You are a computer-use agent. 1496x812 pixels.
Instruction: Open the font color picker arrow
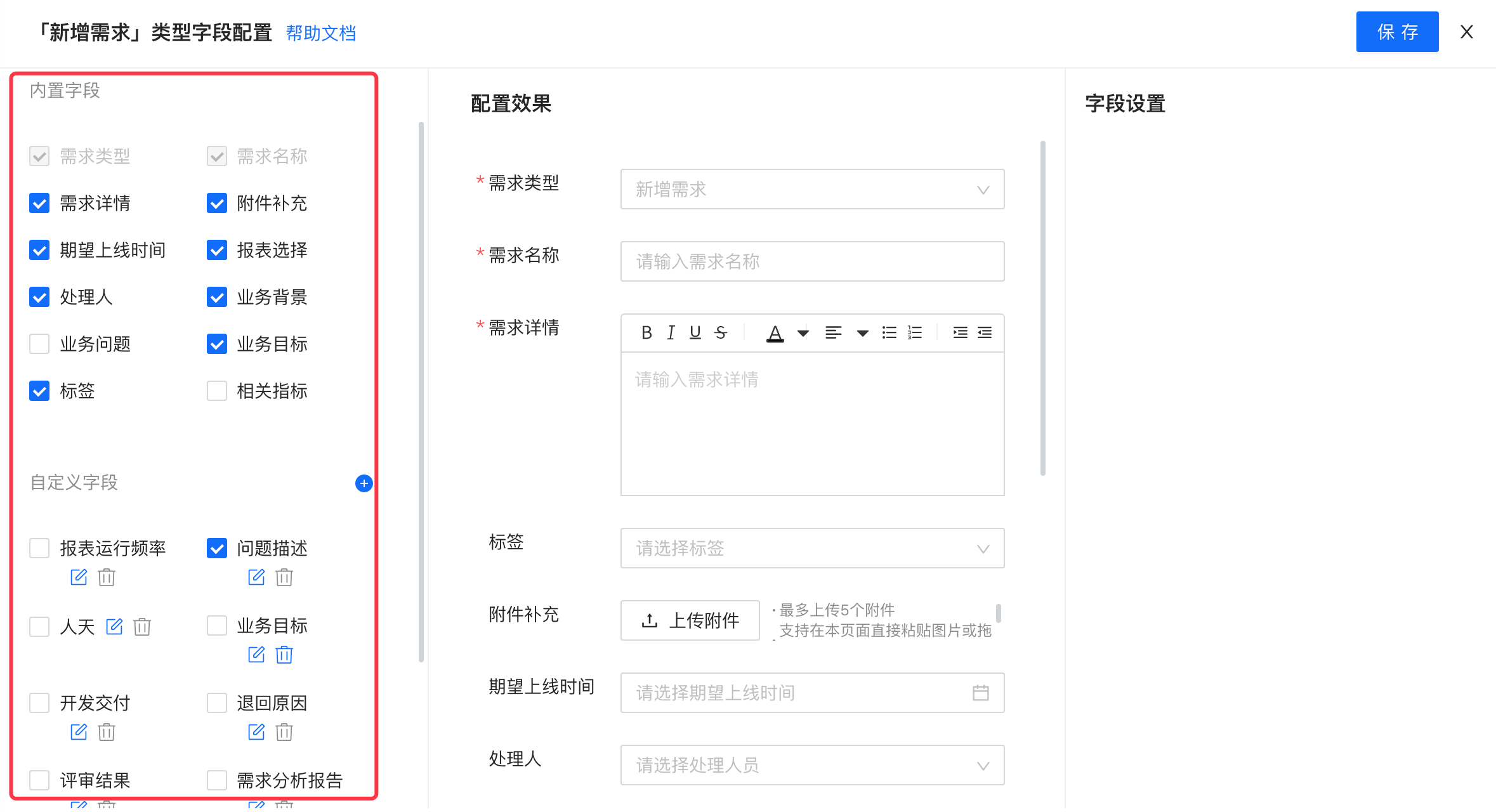click(x=803, y=333)
